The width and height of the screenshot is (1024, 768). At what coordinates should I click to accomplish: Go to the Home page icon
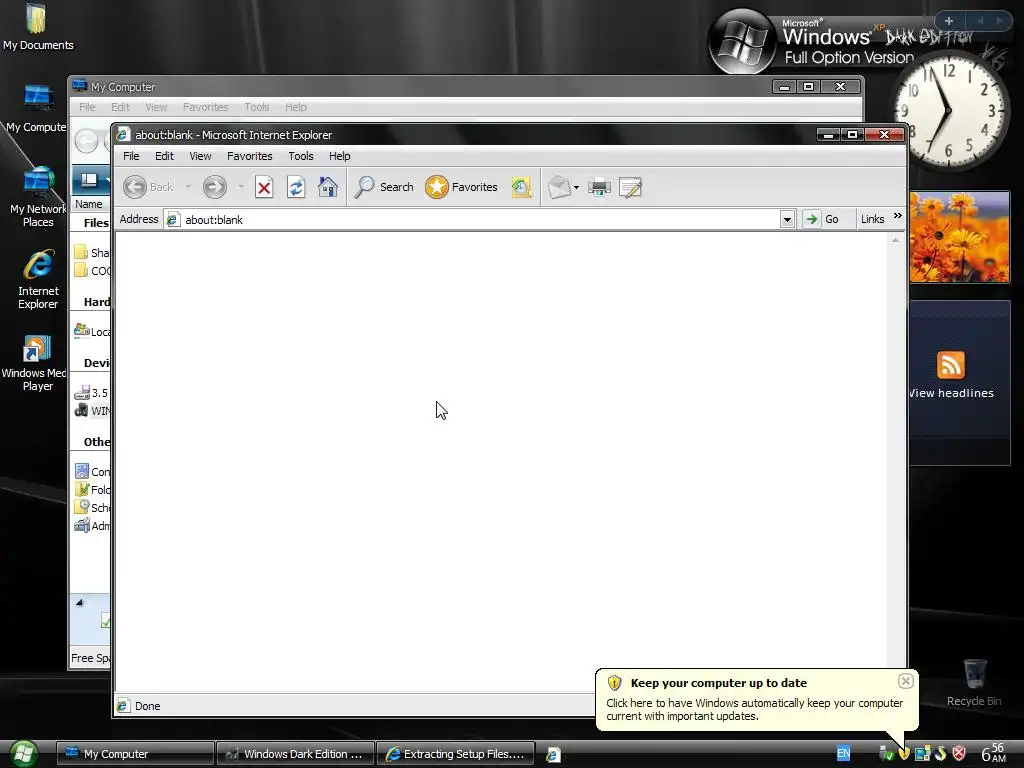coord(328,187)
